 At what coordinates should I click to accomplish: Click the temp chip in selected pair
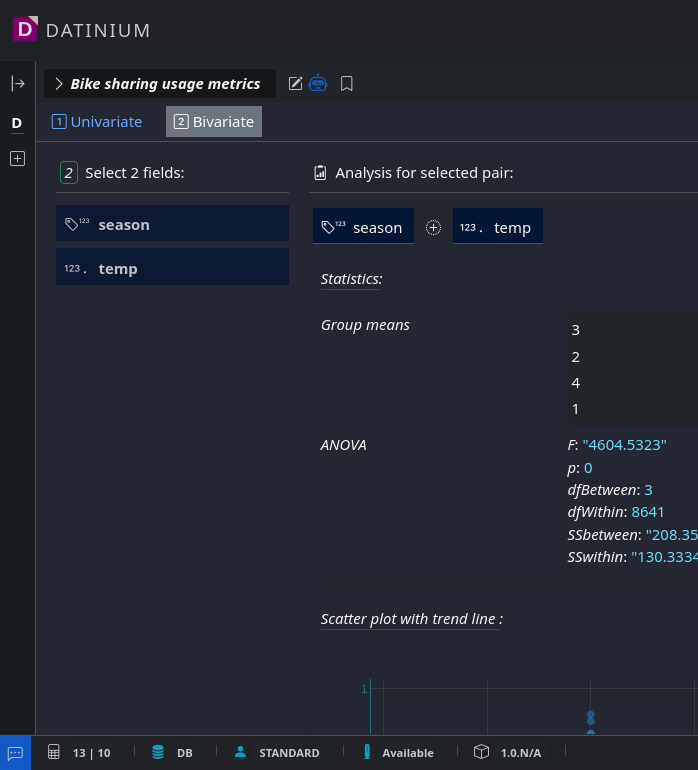tap(497, 227)
